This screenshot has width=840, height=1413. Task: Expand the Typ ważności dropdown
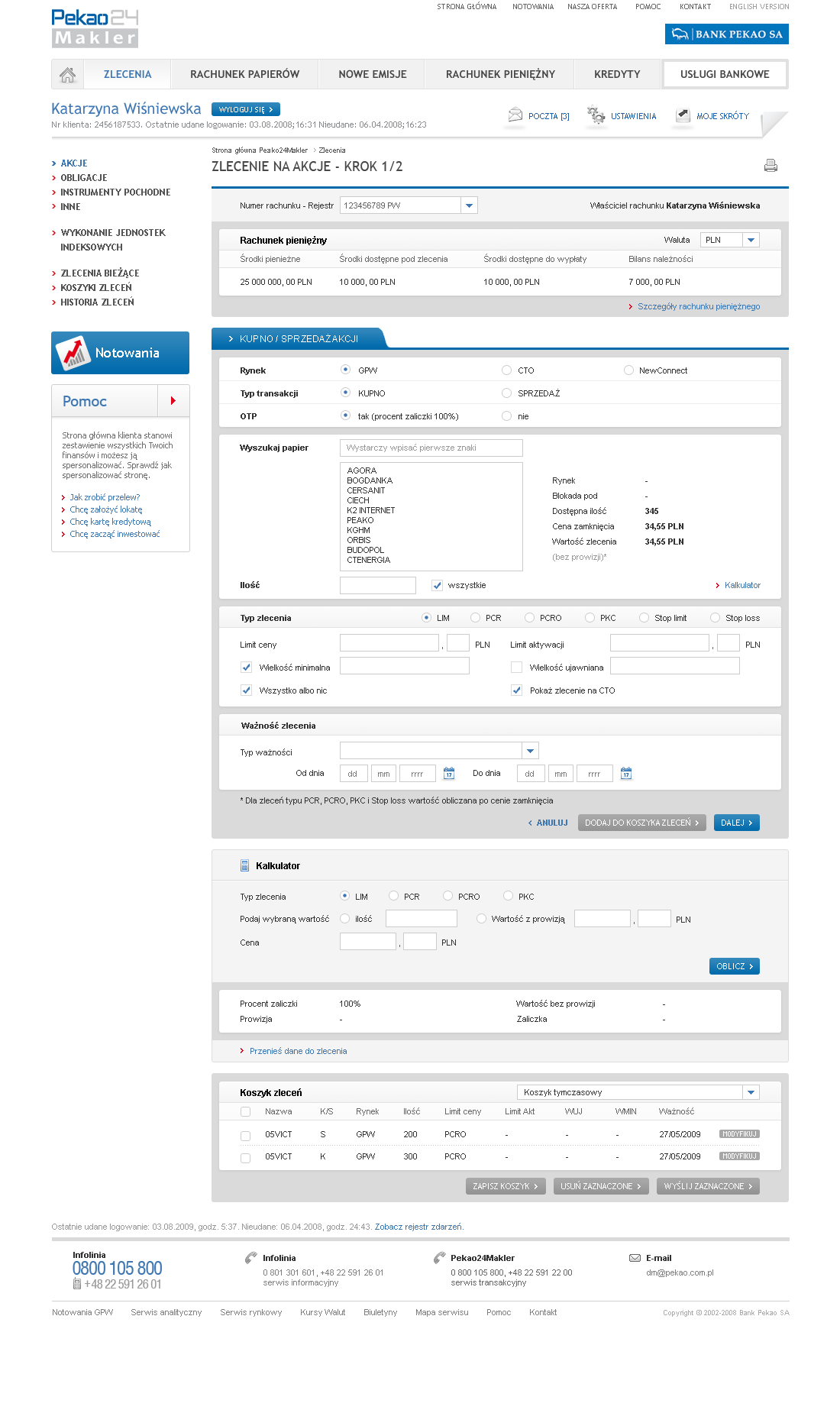pyautogui.click(x=530, y=751)
